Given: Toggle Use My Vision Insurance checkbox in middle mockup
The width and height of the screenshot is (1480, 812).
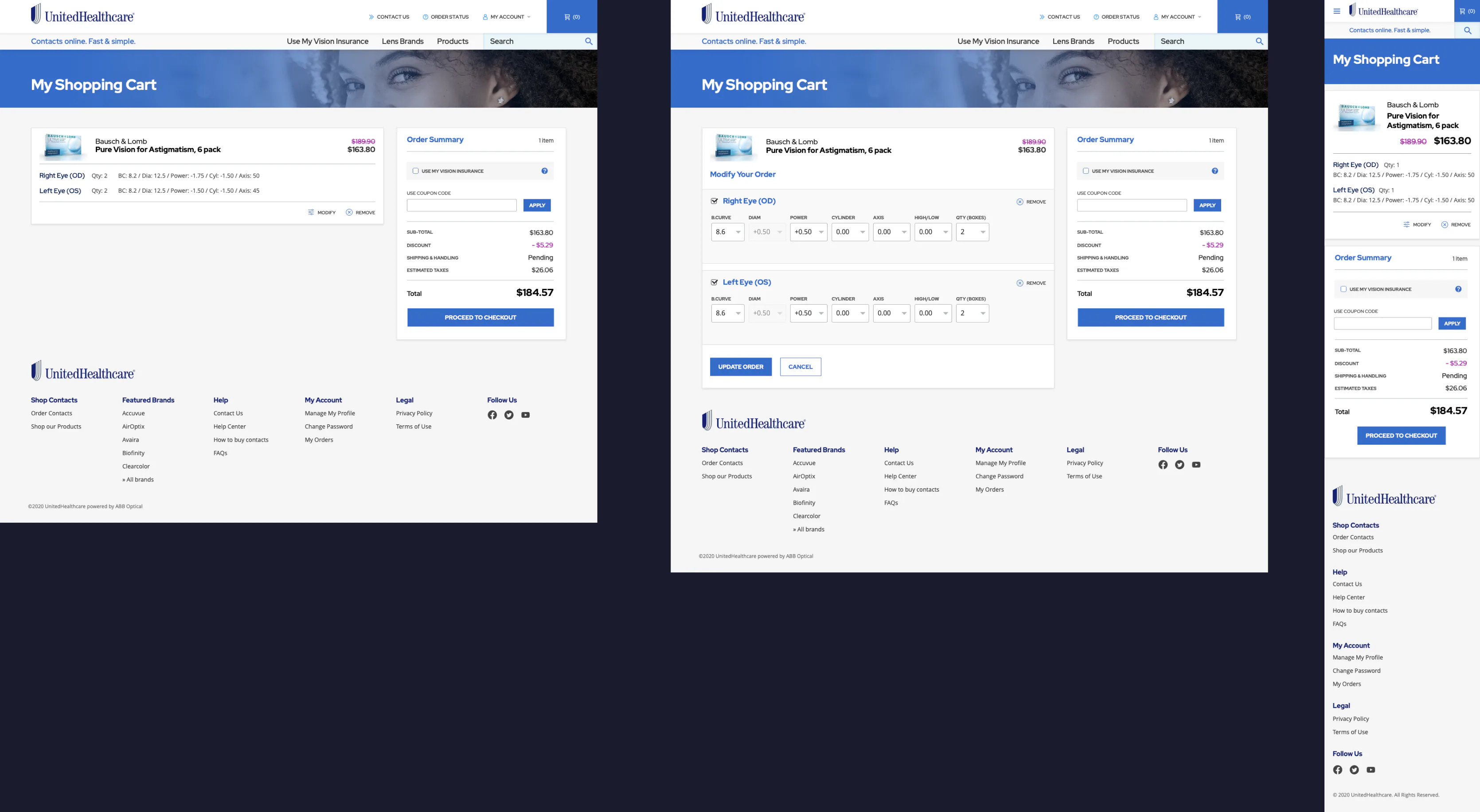Looking at the screenshot, I should 1086,171.
